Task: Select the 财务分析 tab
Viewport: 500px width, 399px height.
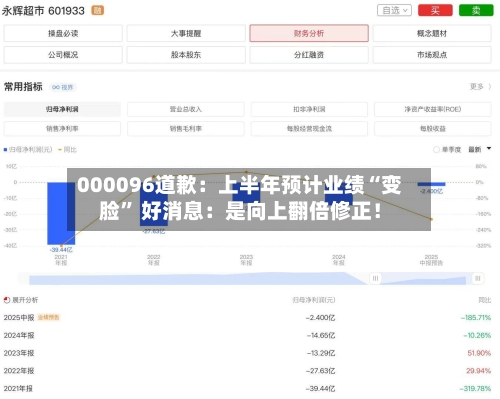Action: [309, 33]
